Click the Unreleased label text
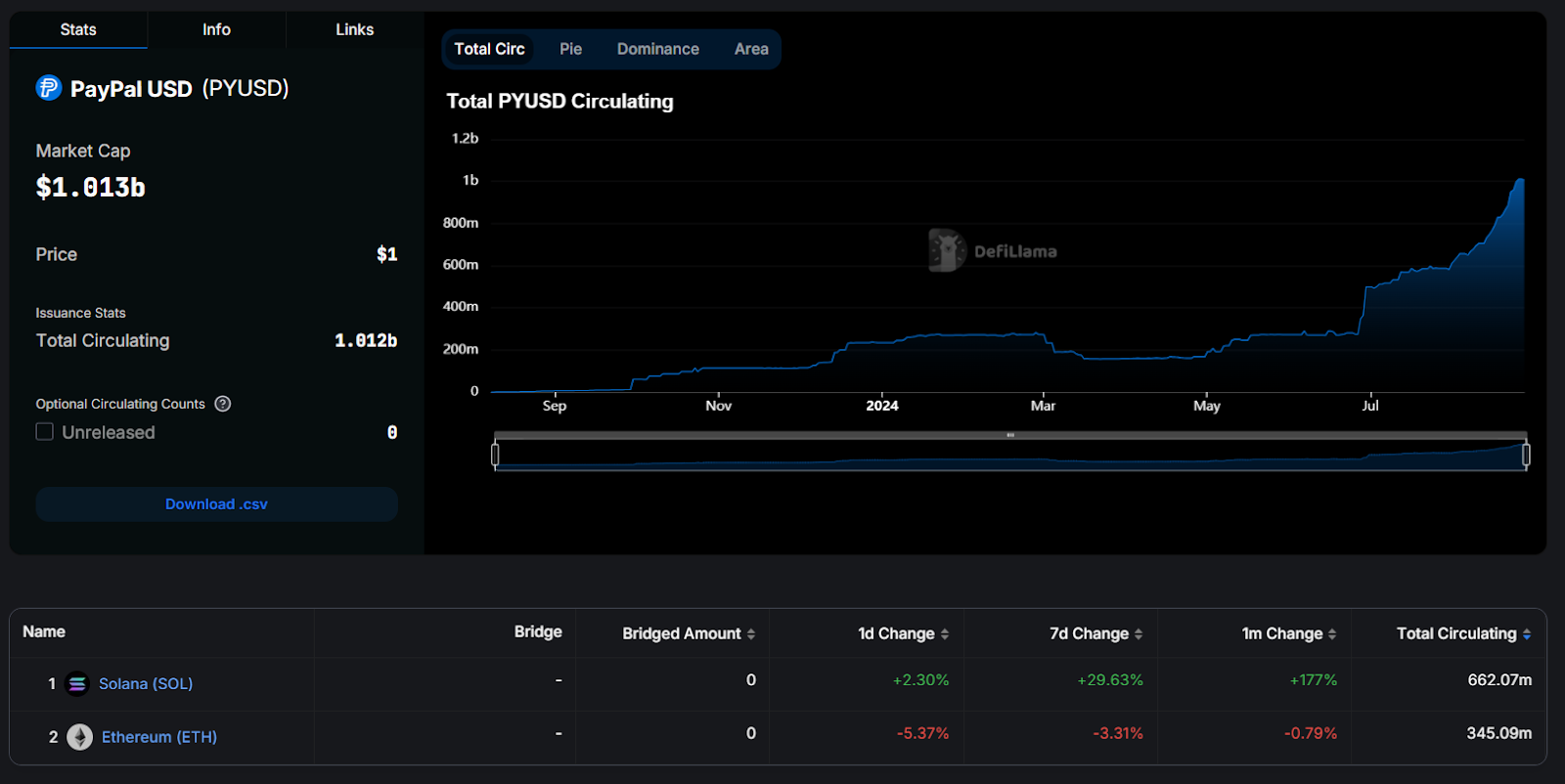Viewport: 1565px width, 784px height. (x=109, y=432)
